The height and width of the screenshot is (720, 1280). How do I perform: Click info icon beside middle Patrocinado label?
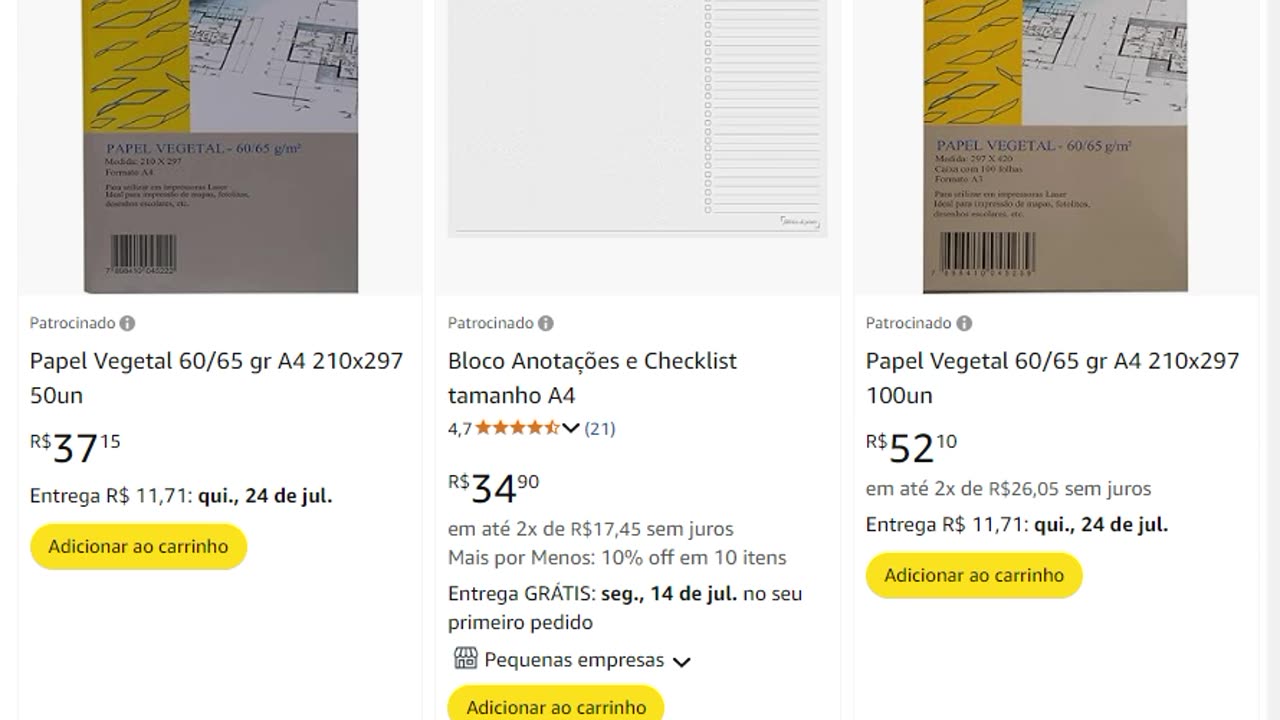tap(545, 323)
